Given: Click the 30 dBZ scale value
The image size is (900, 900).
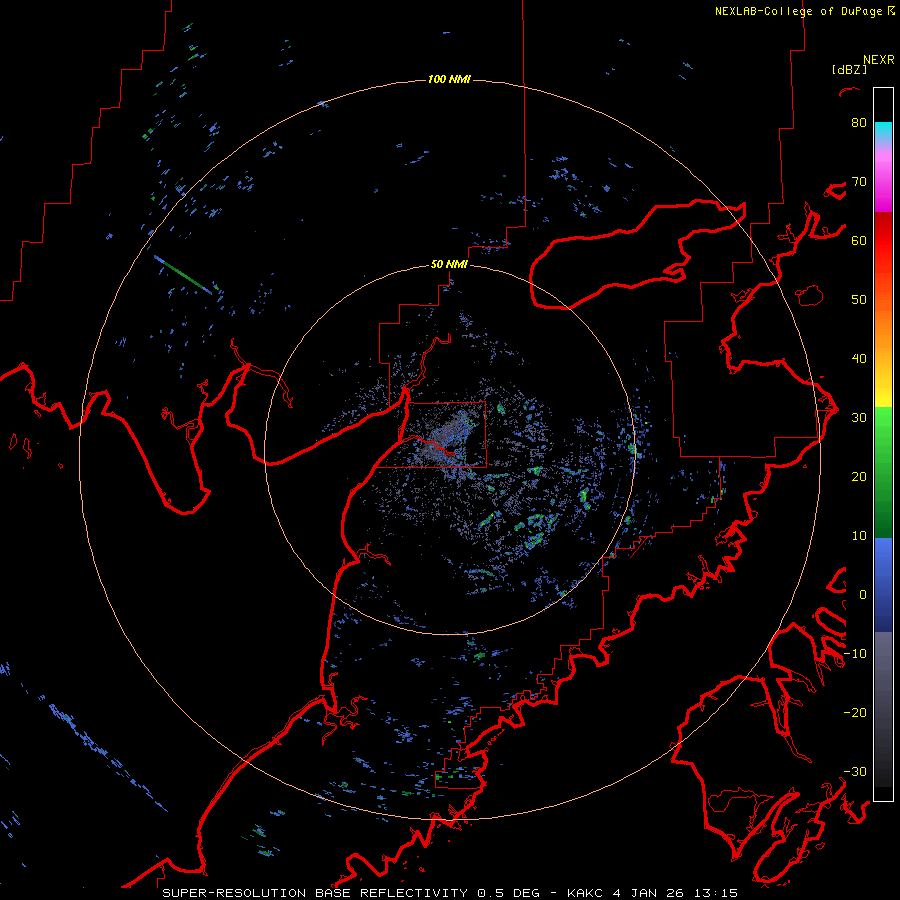Looking at the screenshot, I should [859, 417].
